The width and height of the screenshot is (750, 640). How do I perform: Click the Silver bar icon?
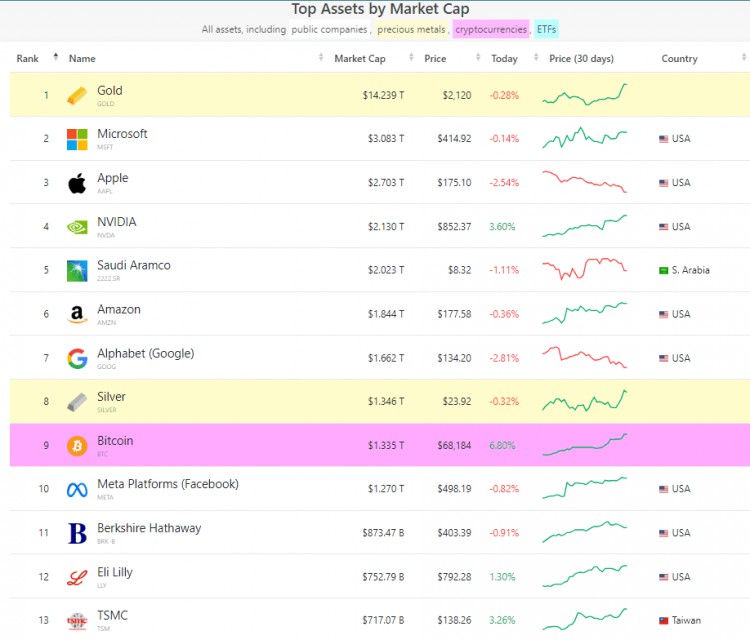coord(77,402)
